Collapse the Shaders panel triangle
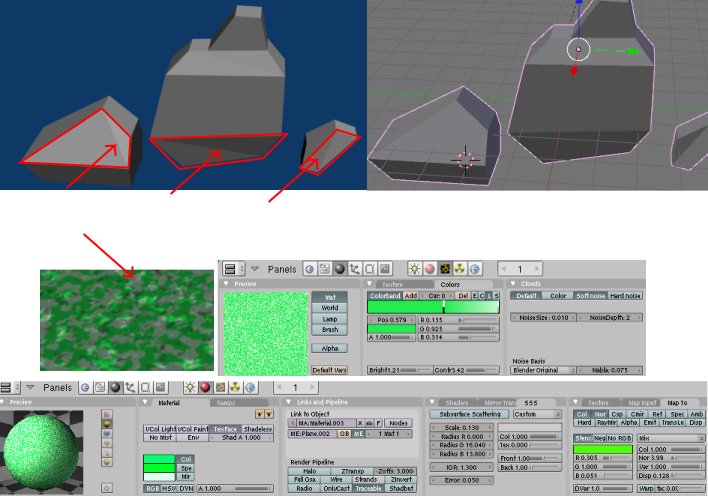Screen dimensions: 708x500 [432, 402]
